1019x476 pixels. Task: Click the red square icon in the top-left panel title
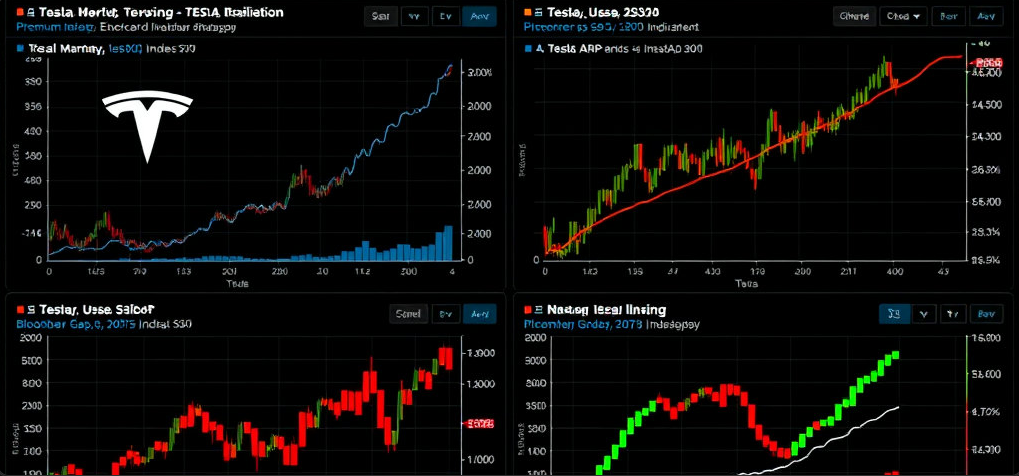coord(21,12)
